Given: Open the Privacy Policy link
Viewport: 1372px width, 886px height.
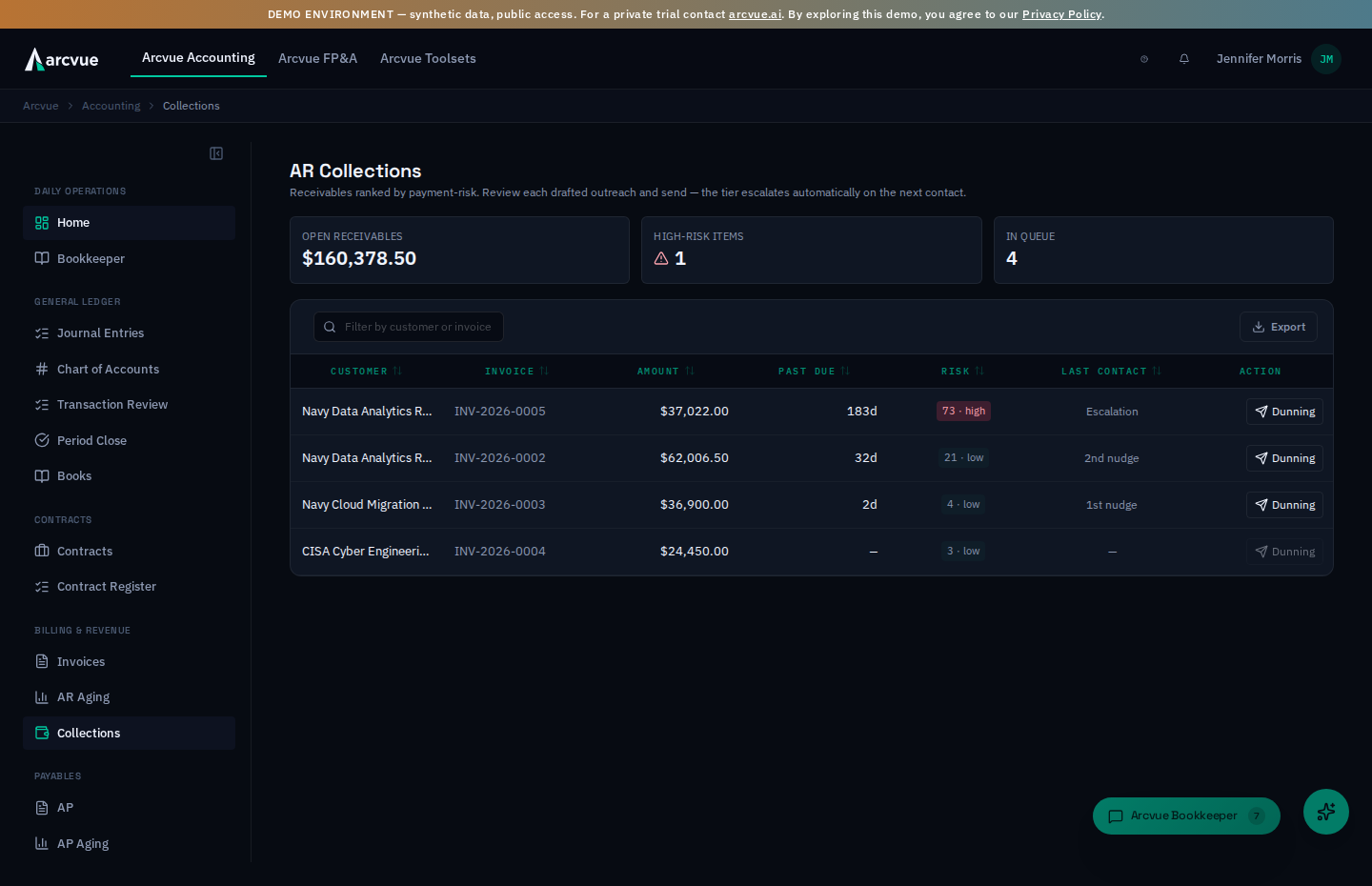Looking at the screenshot, I should 1061,14.
